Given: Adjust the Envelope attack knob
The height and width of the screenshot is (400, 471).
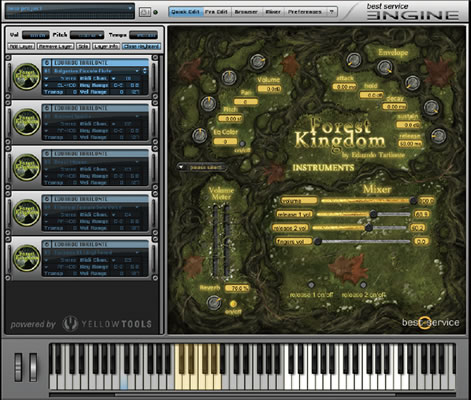Looking at the screenshot, I should click(354, 60).
